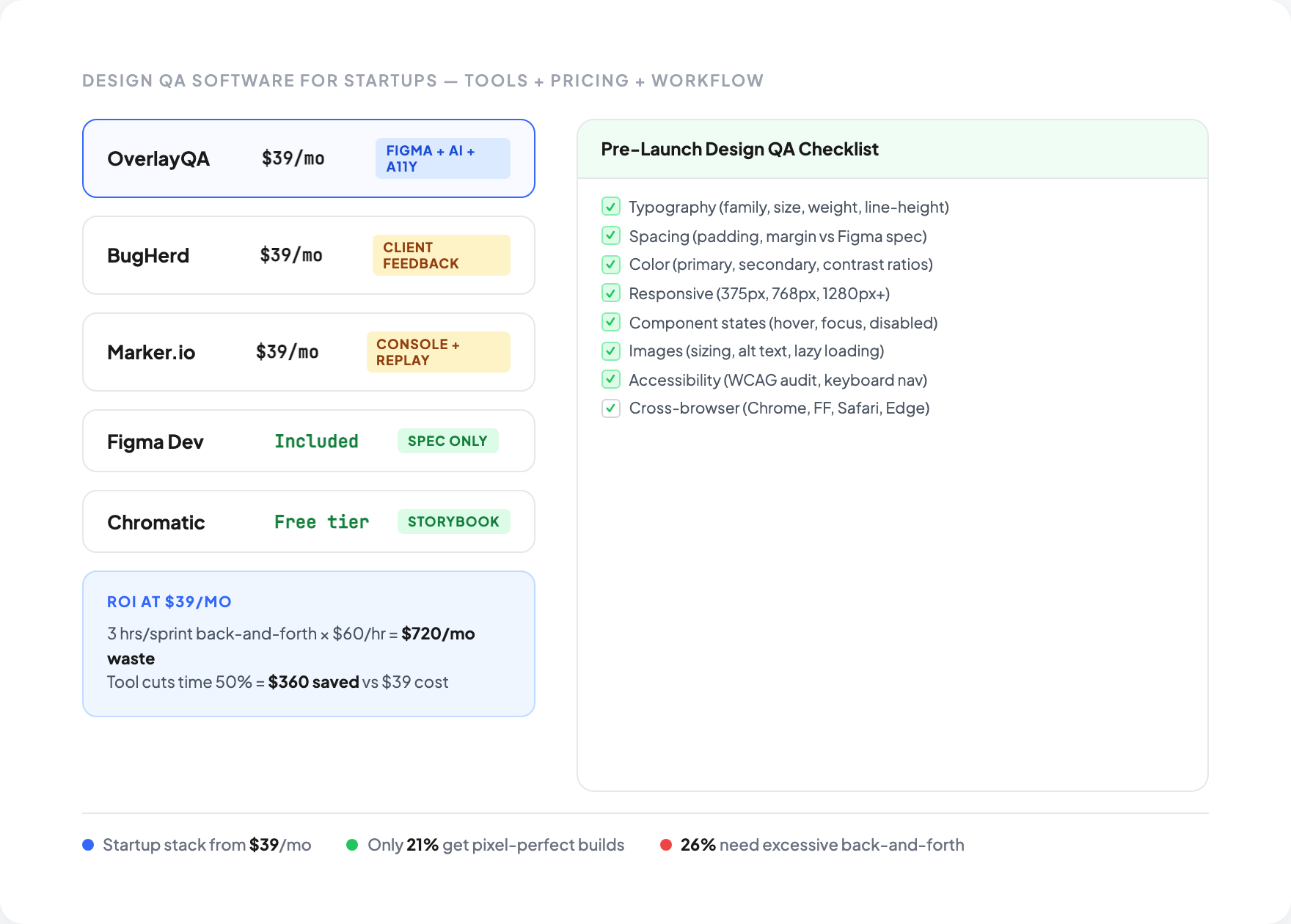Click the green dot beside pixel-perfect stat

[352, 845]
